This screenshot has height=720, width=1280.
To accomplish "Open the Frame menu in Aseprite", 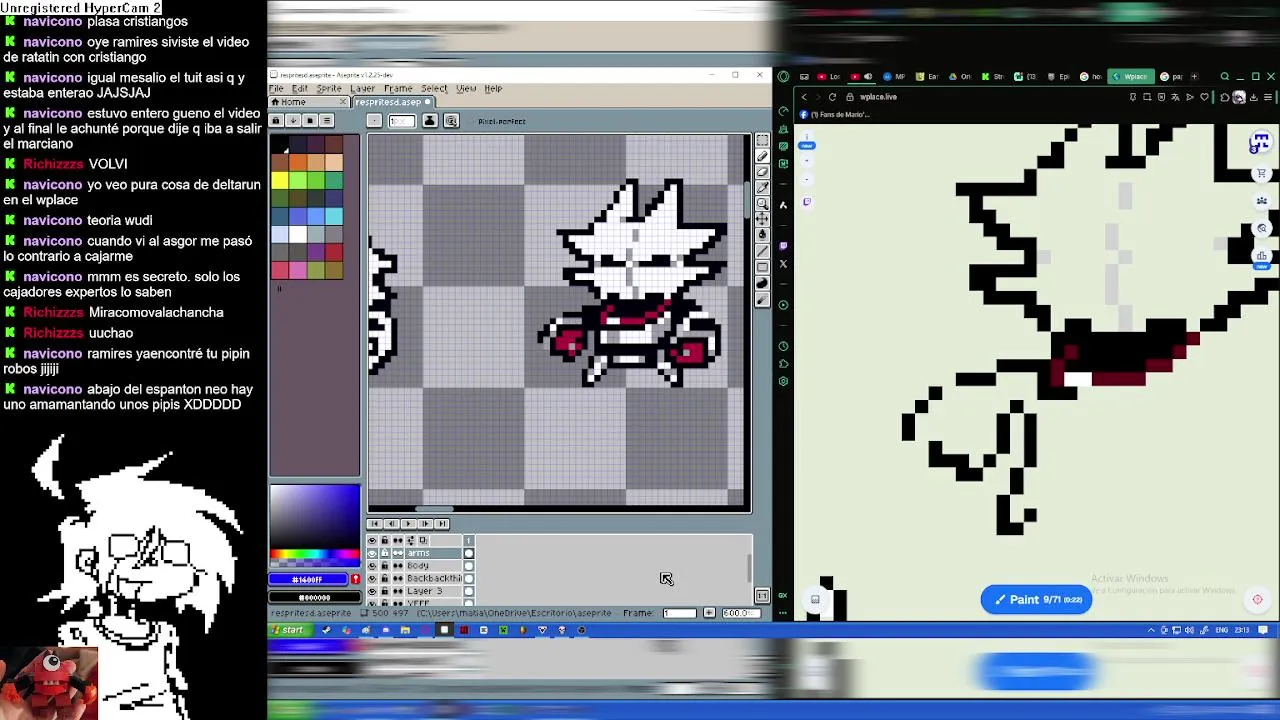I will coord(398,88).
